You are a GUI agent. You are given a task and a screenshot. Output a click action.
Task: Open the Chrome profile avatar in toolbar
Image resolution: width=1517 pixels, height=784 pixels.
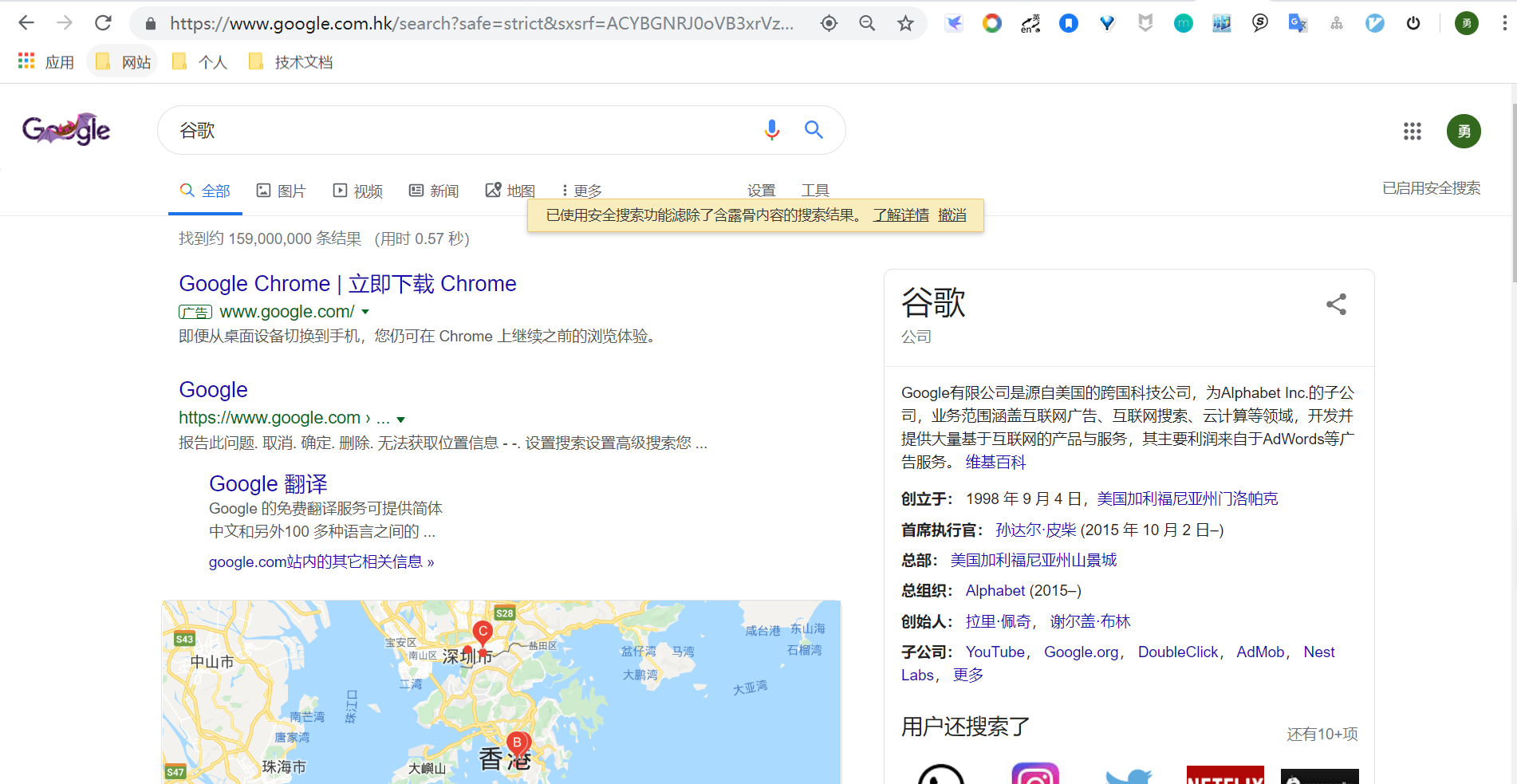click(1467, 23)
